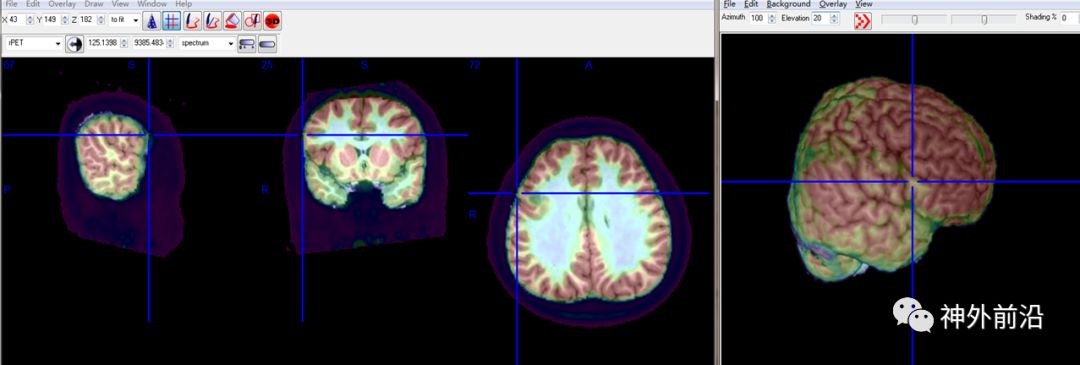Click the black-white contrast circle icon
The width and height of the screenshot is (1080, 365).
point(74,44)
